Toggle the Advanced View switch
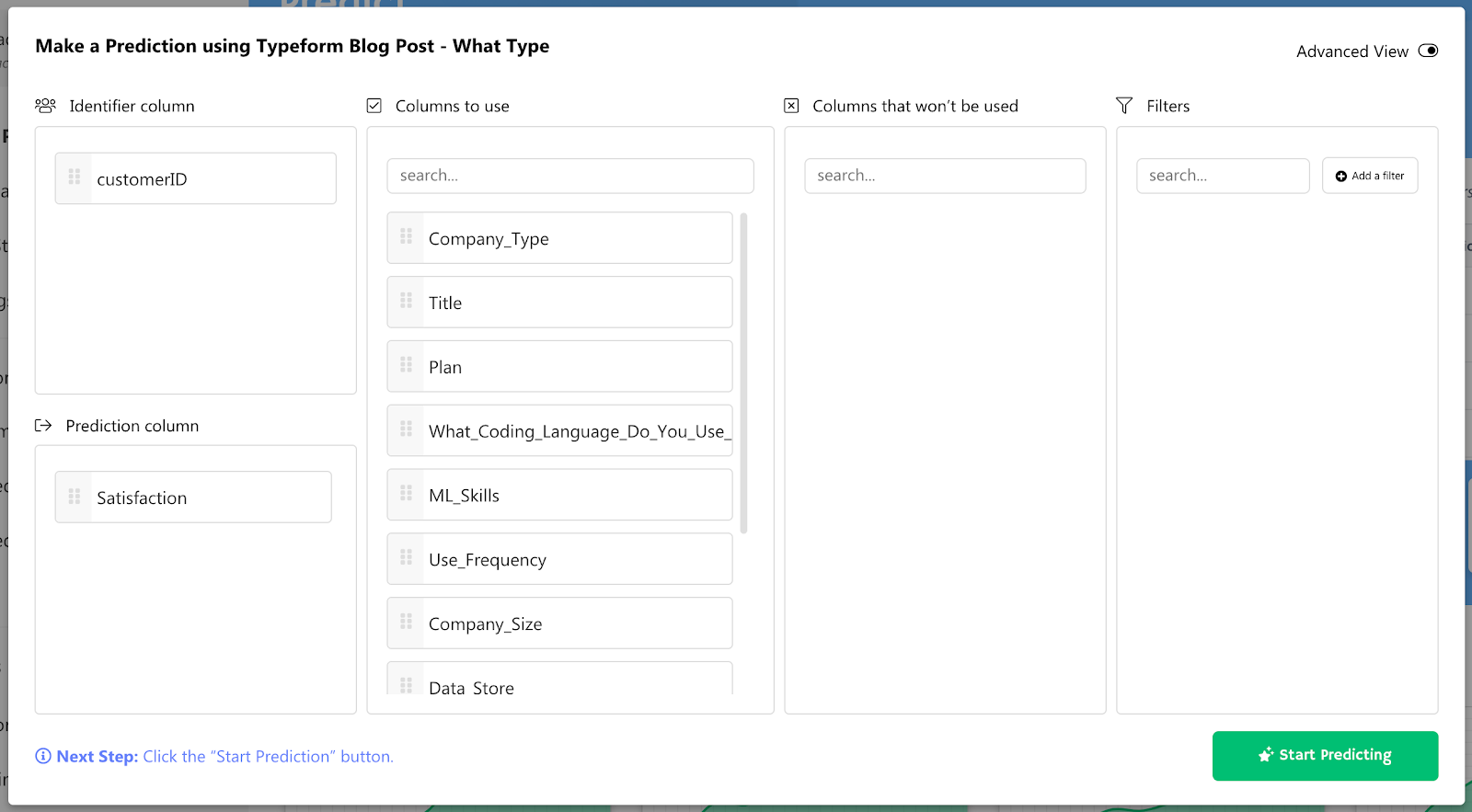The width and height of the screenshot is (1472, 812). pyautogui.click(x=1428, y=51)
